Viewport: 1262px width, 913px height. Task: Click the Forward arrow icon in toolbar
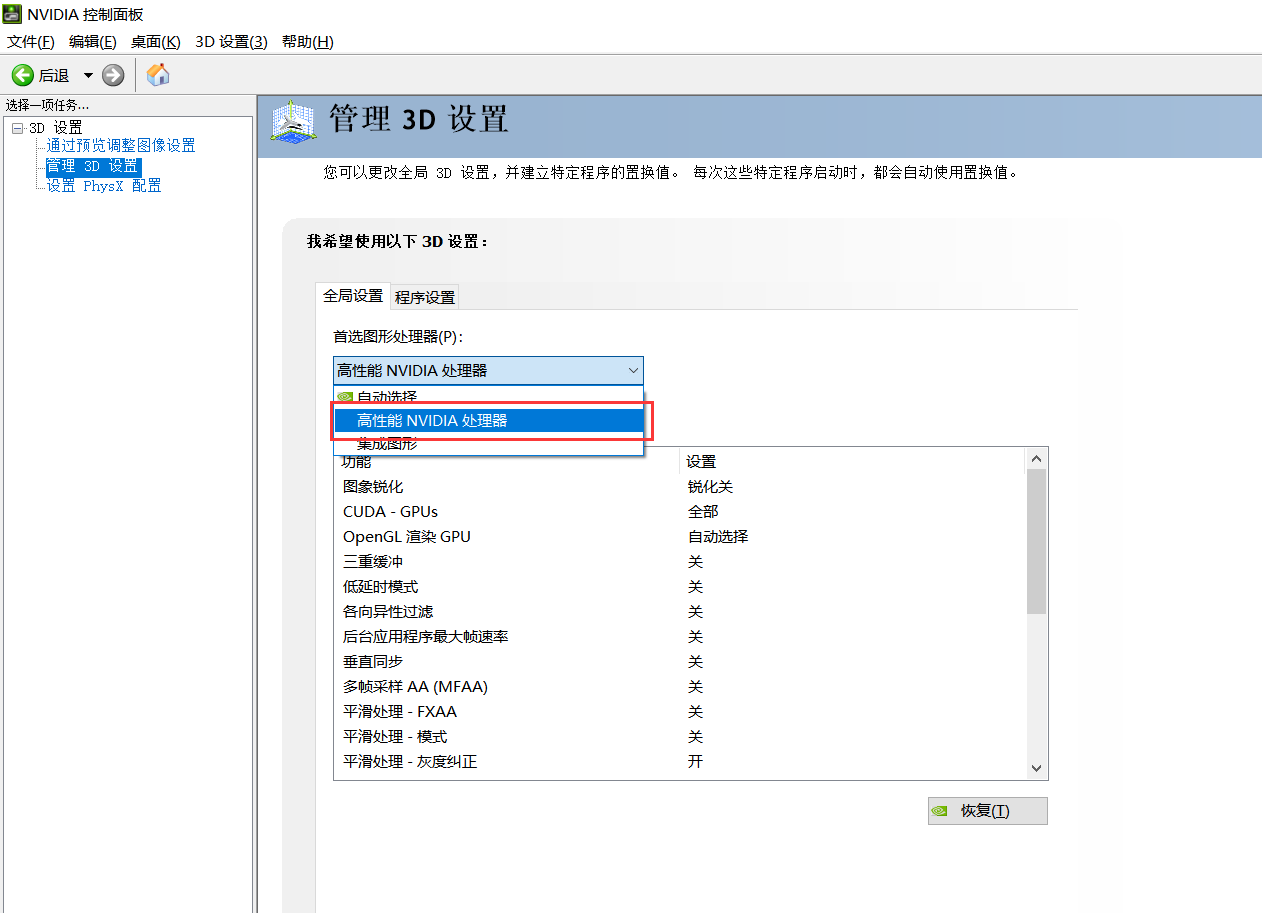point(113,75)
